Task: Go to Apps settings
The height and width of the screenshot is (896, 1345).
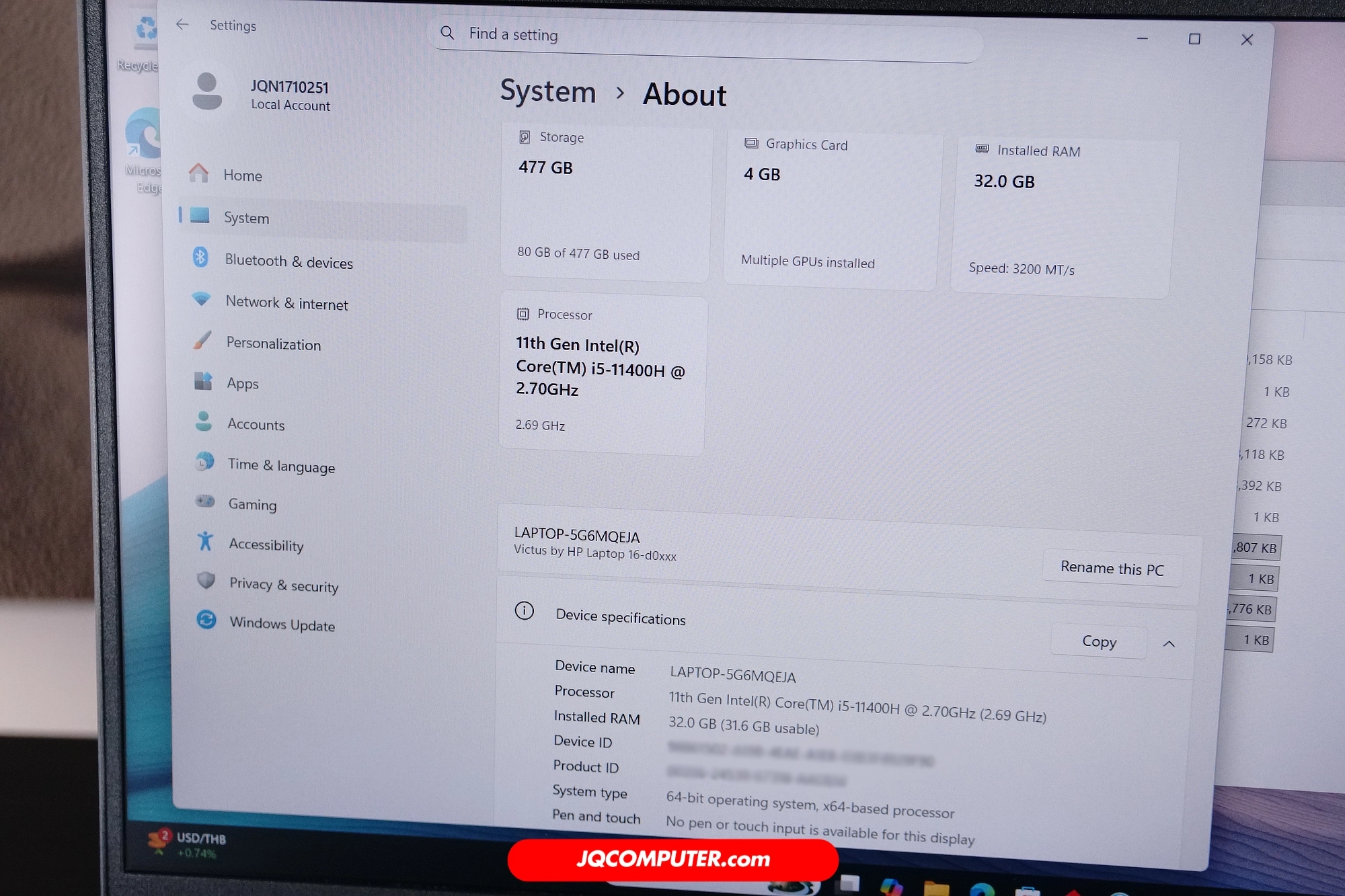Action: point(242,383)
